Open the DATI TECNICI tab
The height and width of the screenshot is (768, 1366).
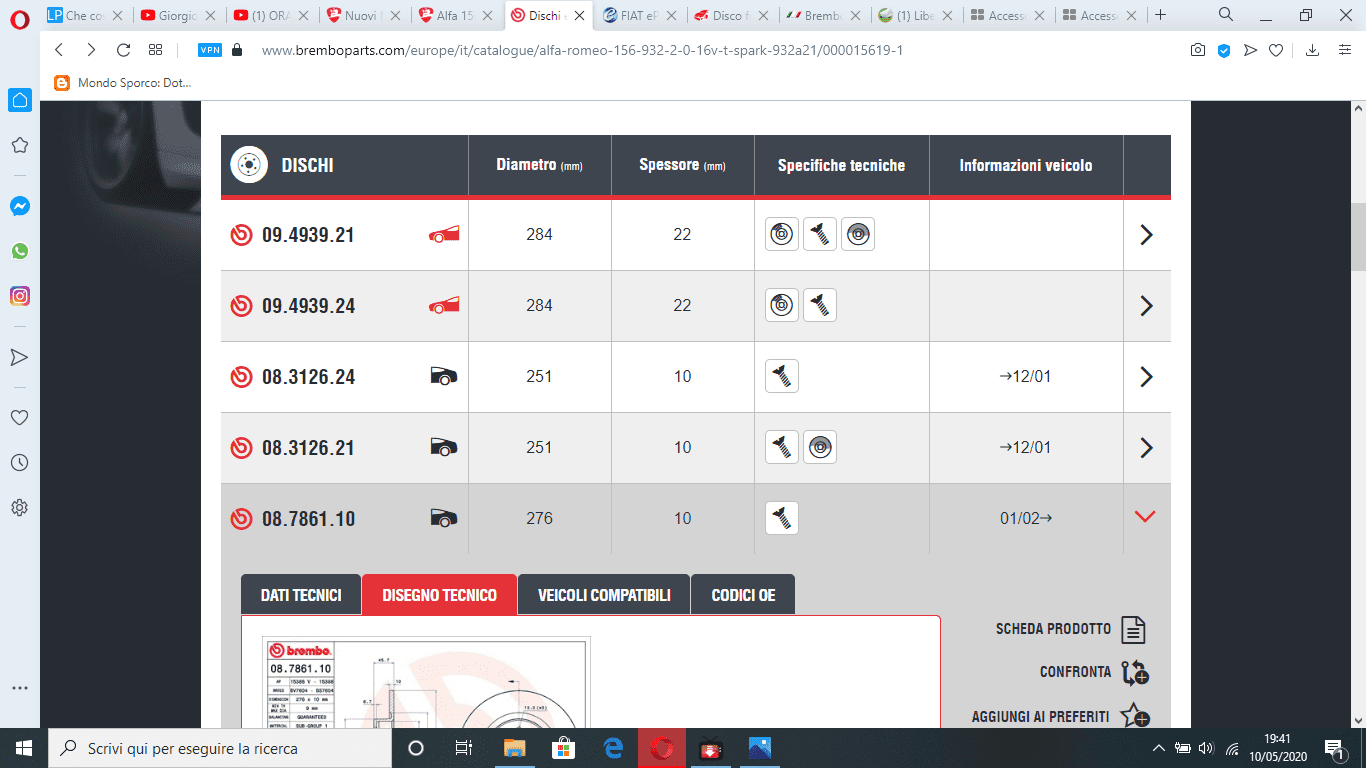(x=301, y=595)
